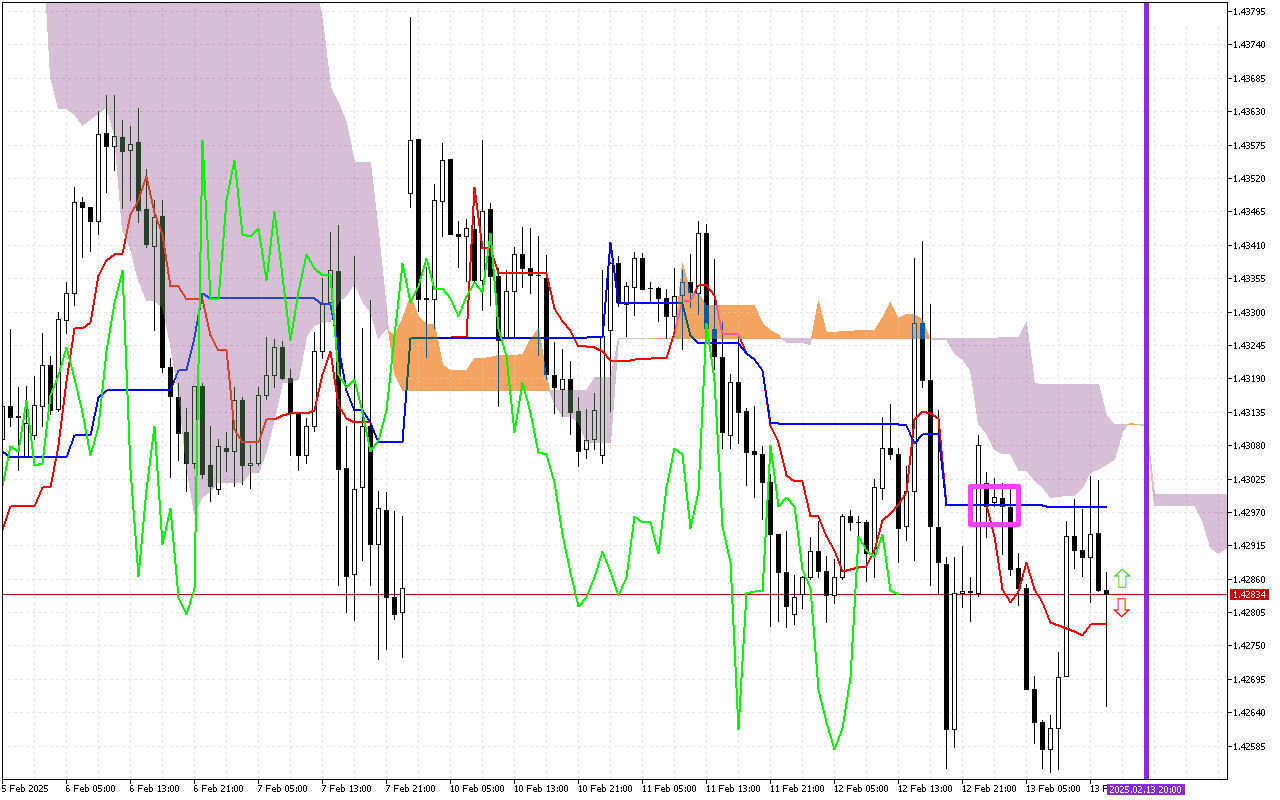Click the 1.43630 price axis label
This screenshot has width=1280, height=800.
pyautogui.click(x=1249, y=112)
